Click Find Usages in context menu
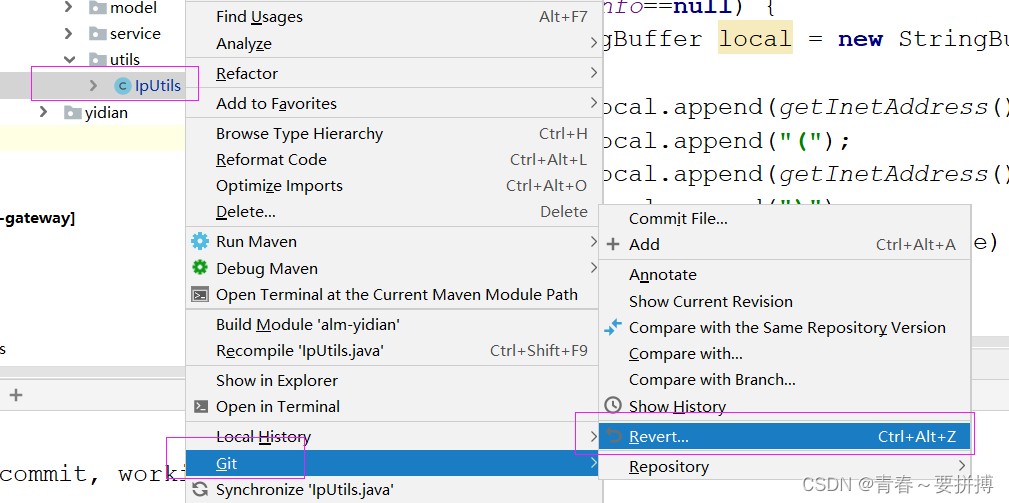Viewport: 1009px width, 503px height. [x=259, y=17]
